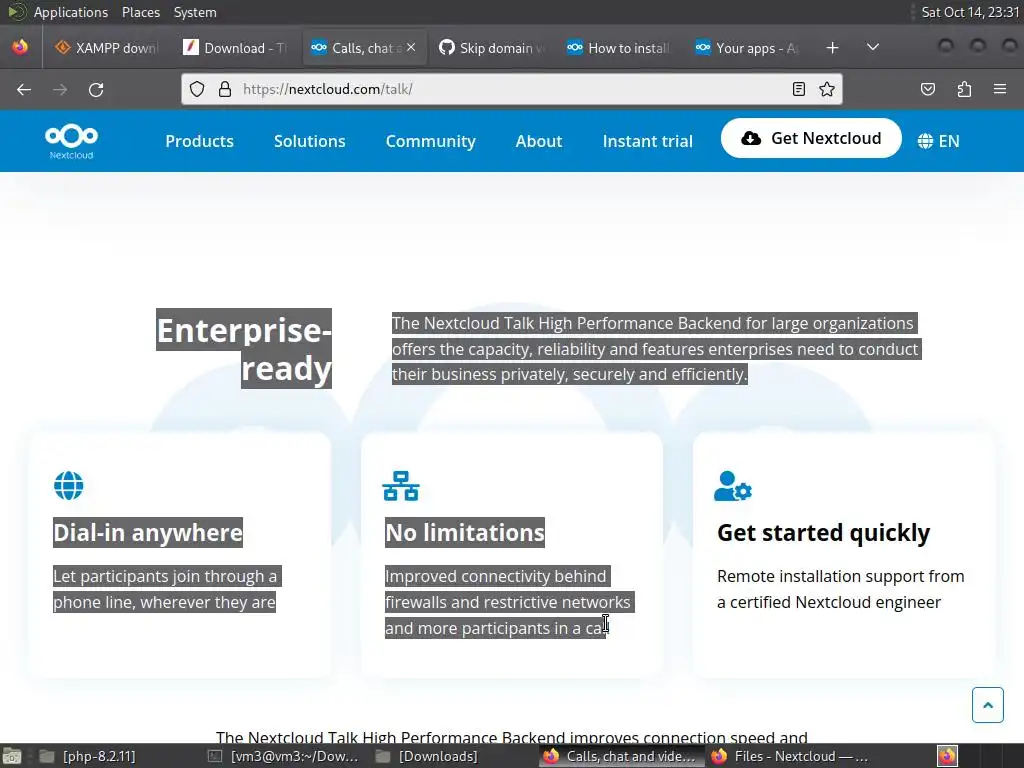Image resolution: width=1024 pixels, height=768 pixels.
Task: Switch to the Download tab
Action: [235, 48]
